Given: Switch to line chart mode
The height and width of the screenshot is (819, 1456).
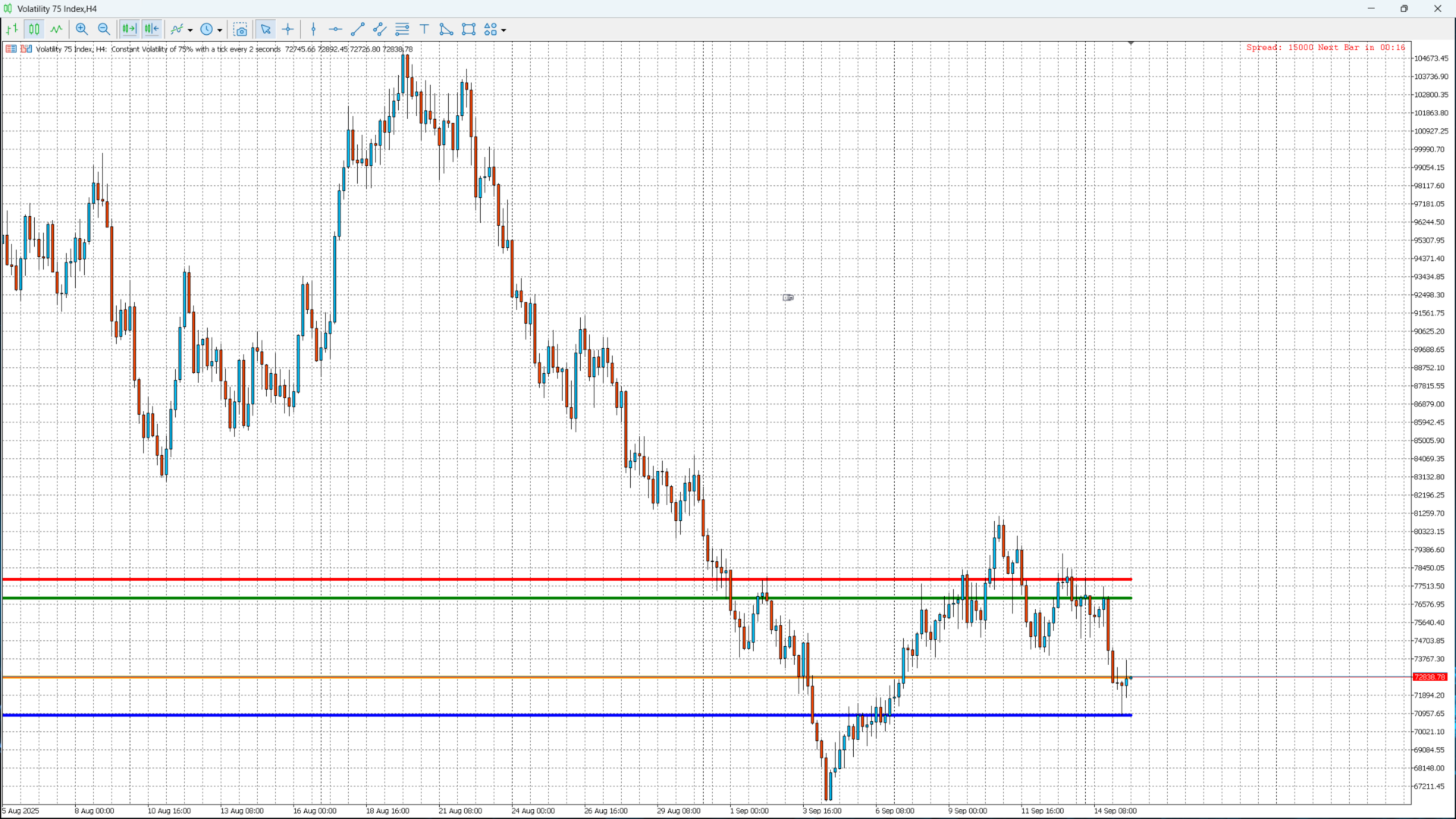Looking at the screenshot, I should [x=57, y=30].
